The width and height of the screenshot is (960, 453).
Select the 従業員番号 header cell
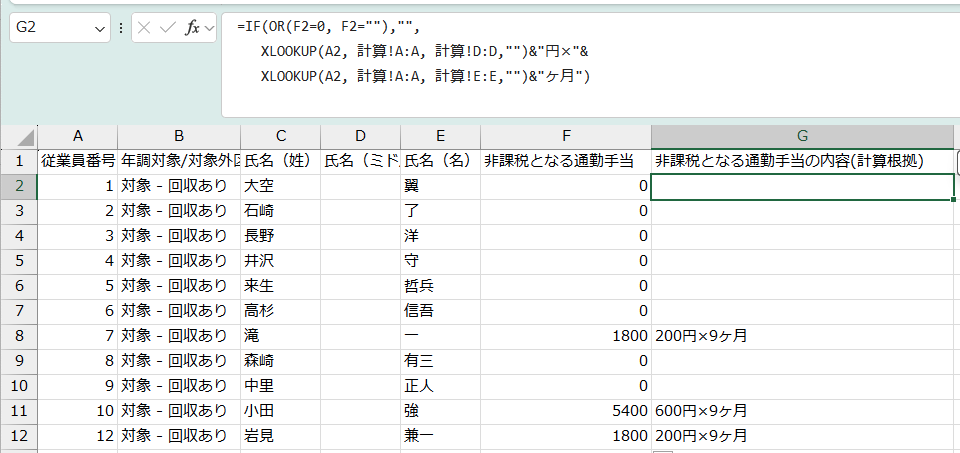[77, 160]
